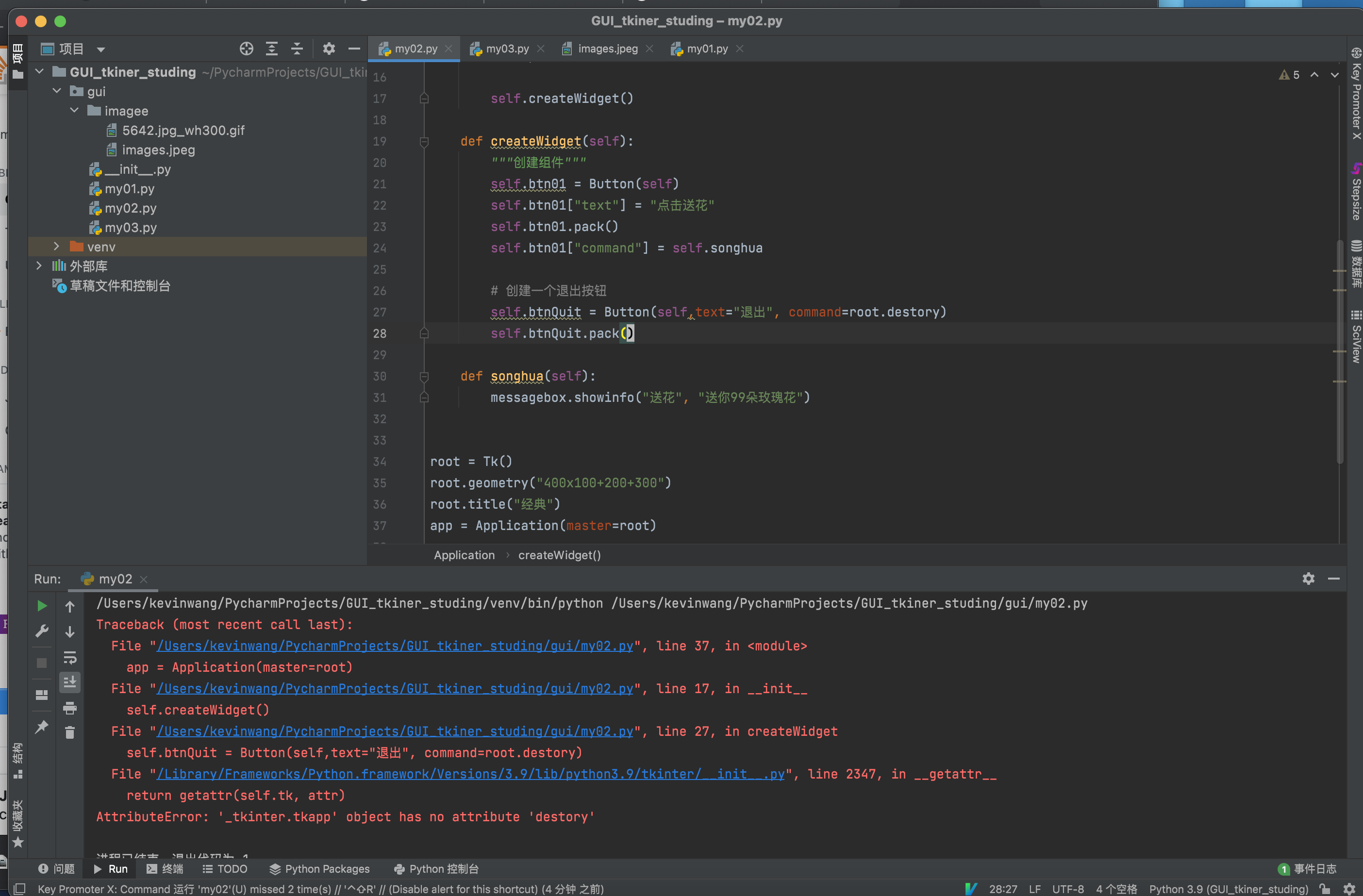Open the 数据库 side panel
The height and width of the screenshot is (896, 1363).
point(1356,265)
